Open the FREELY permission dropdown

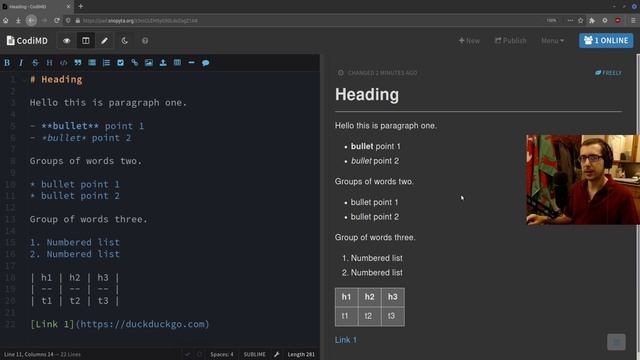coord(608,73)
